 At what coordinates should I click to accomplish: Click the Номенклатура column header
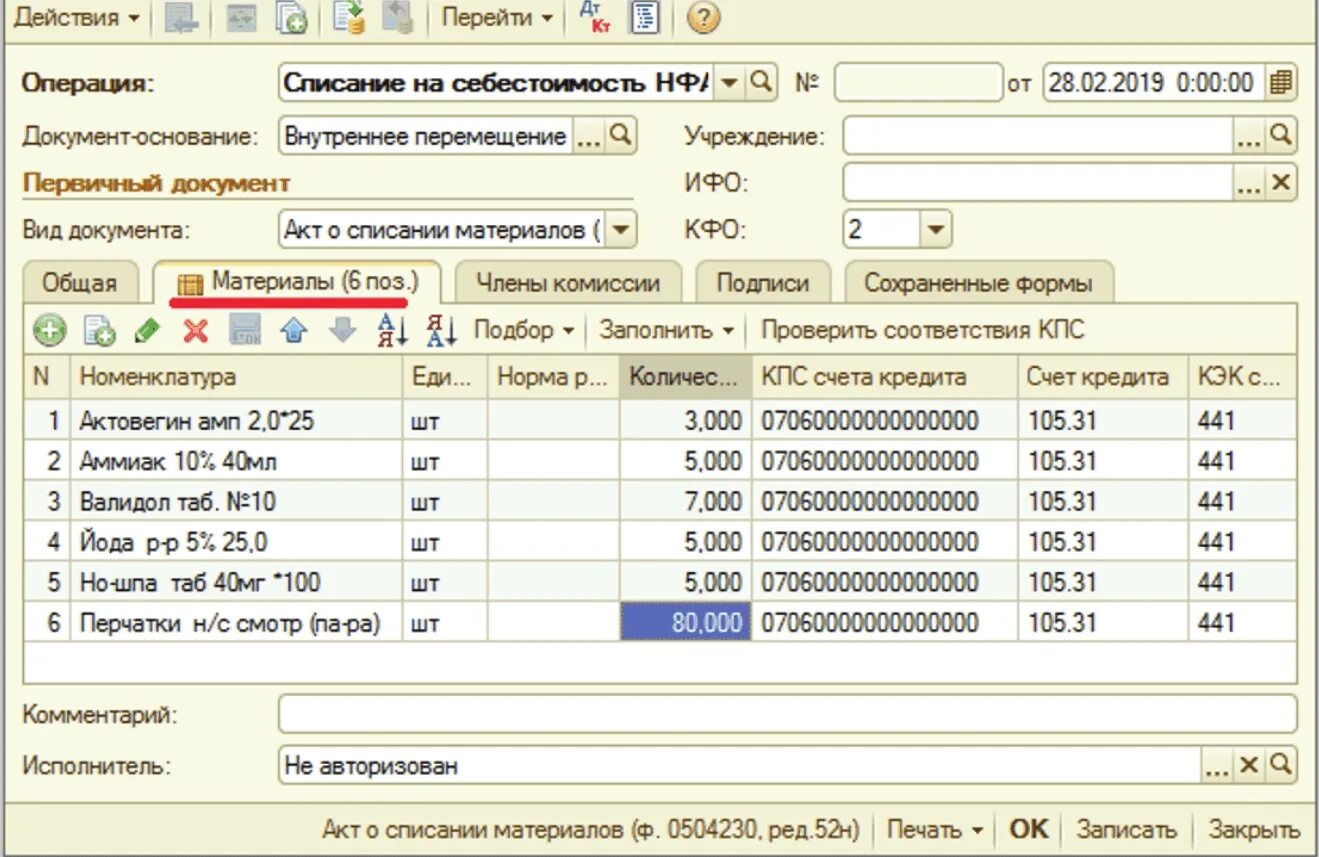click(x=237, y=377)
